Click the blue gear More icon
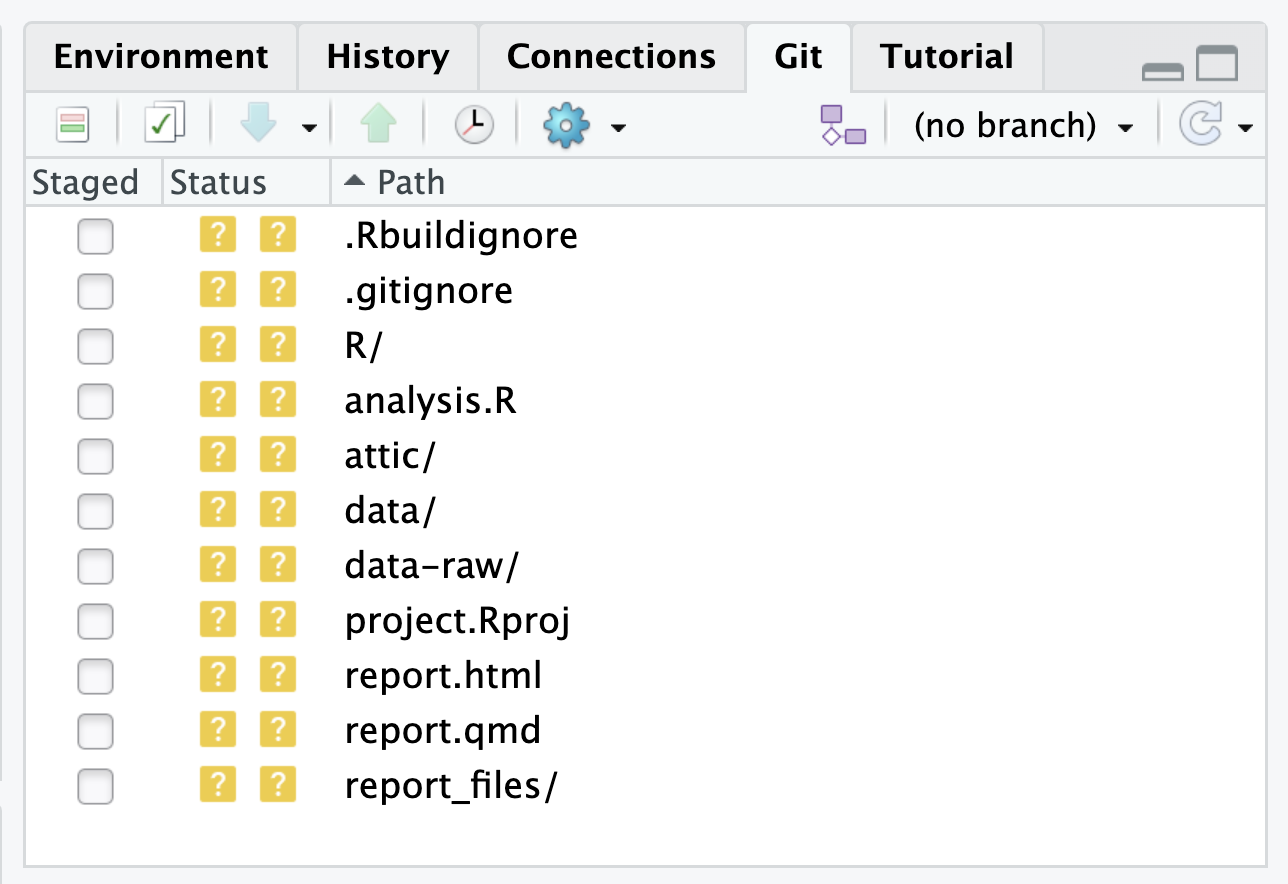1288x884 pixels. 567,126
